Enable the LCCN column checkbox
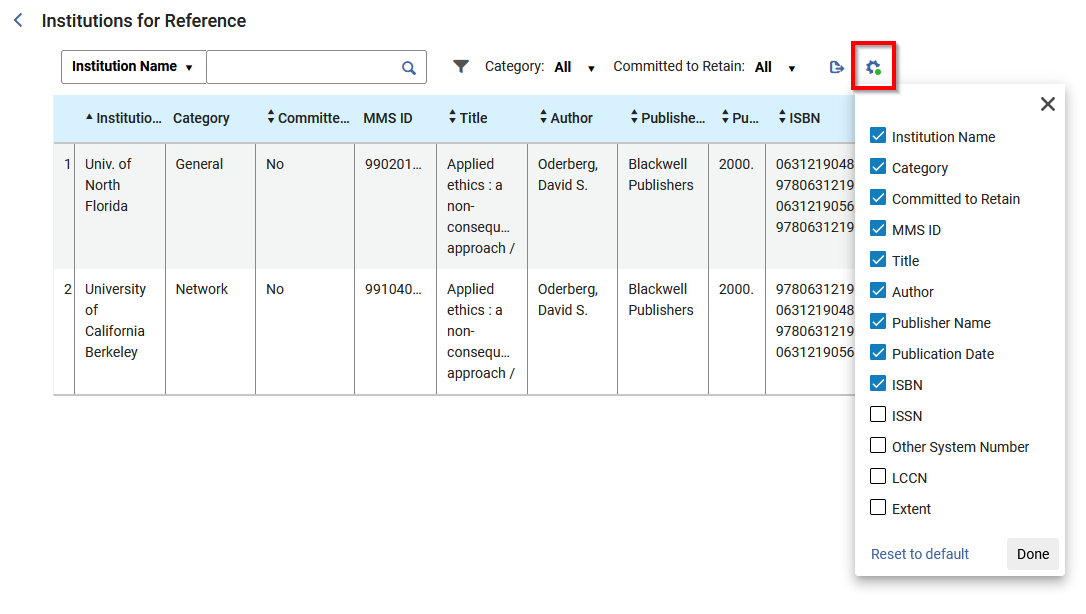 click(x=878, y=477)
